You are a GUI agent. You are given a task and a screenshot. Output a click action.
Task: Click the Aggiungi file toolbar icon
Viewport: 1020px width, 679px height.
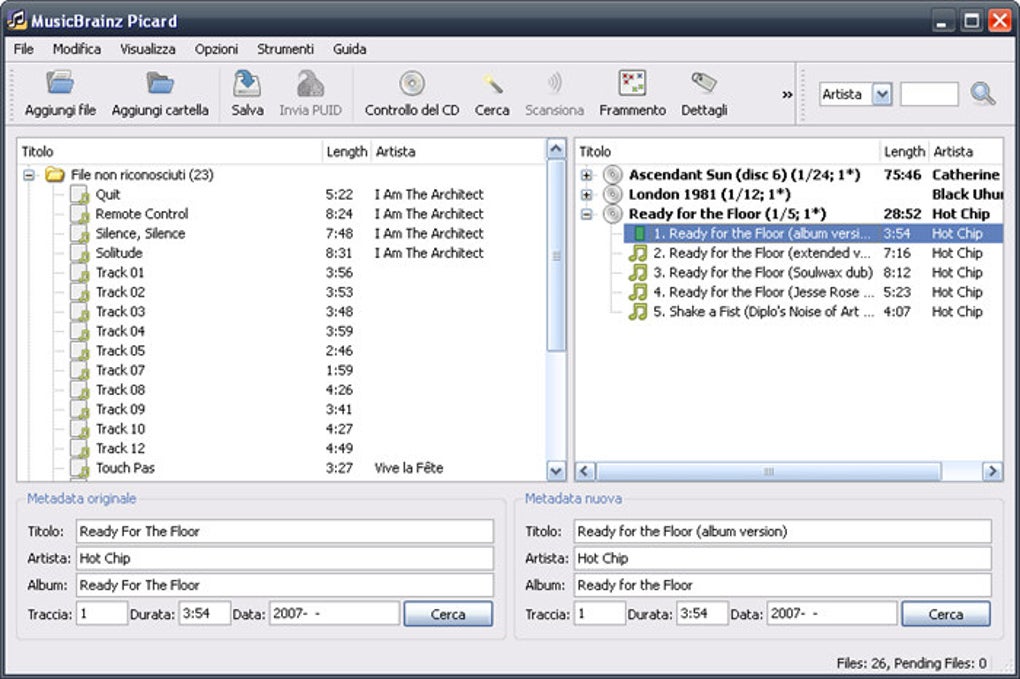60,83
